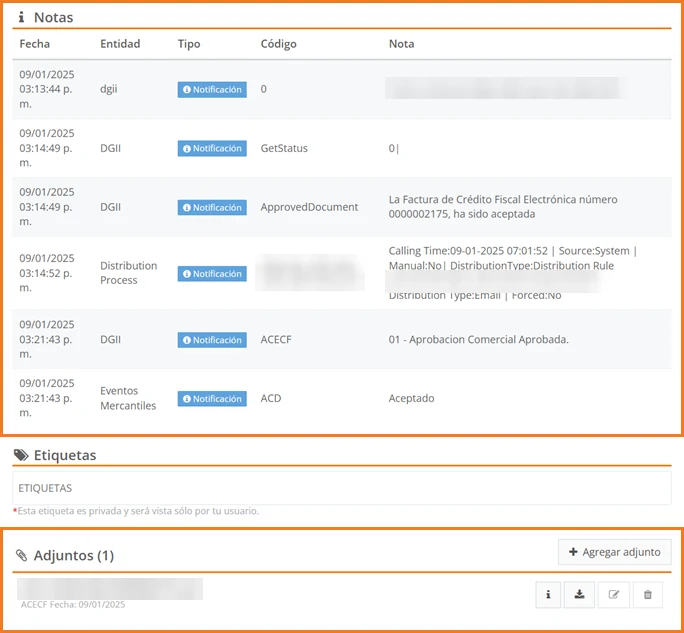684x633 pixels.
Task: Click the Etiquetas section heading
Action: (x=65, y=455)
